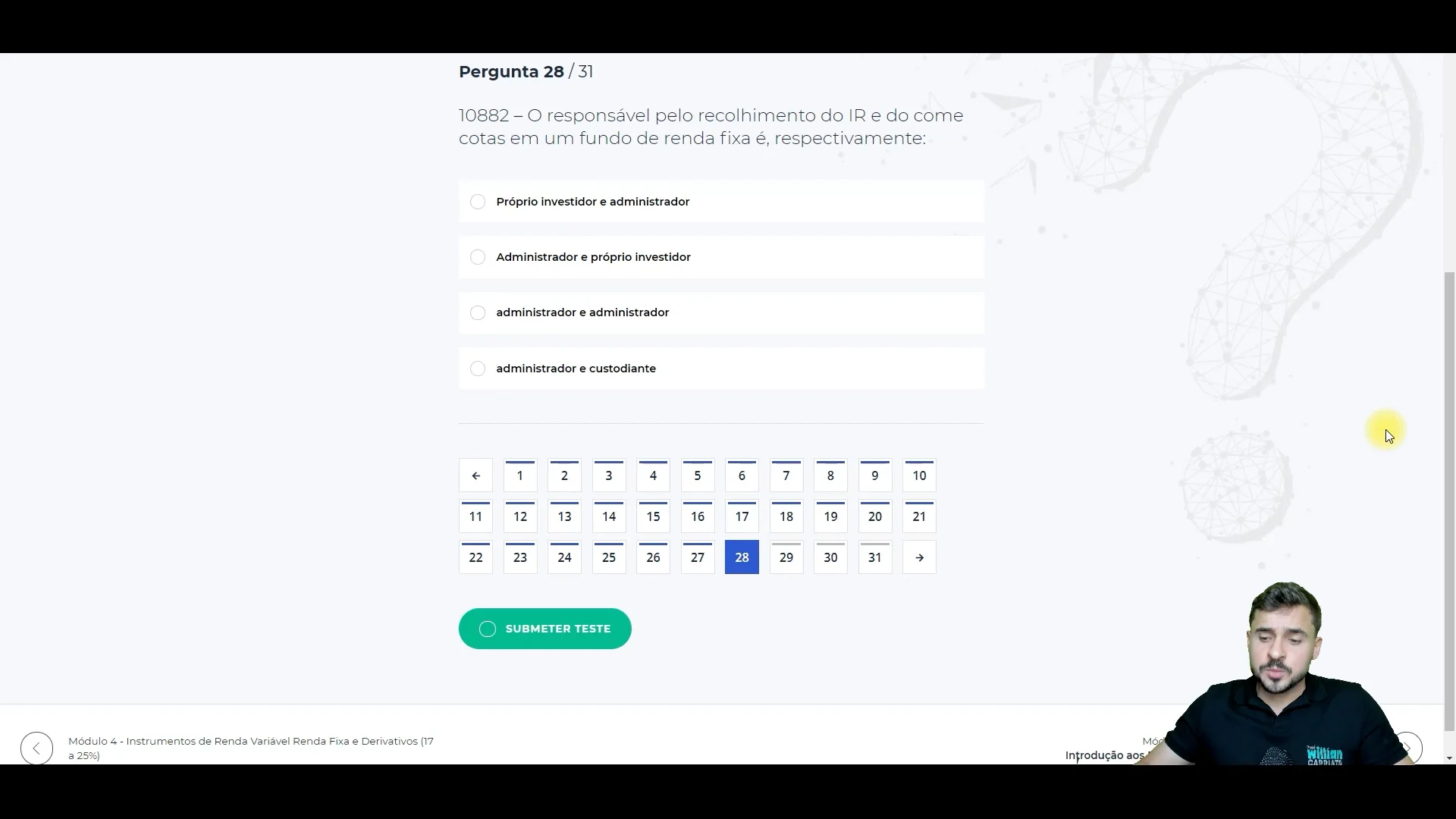Click the page vertical scrollbar thumb
Viewport: 1456px width, 819px height.
point(1449,500)
